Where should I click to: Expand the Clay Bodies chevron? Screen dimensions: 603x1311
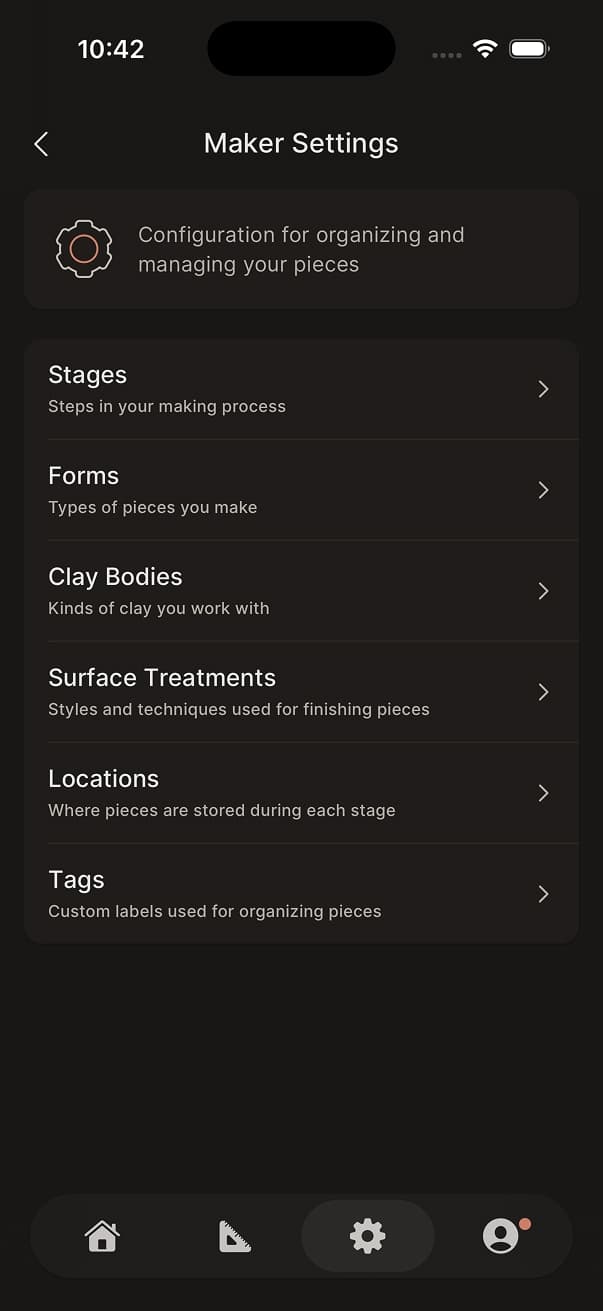pyautogui.click(x=543, y=591)
